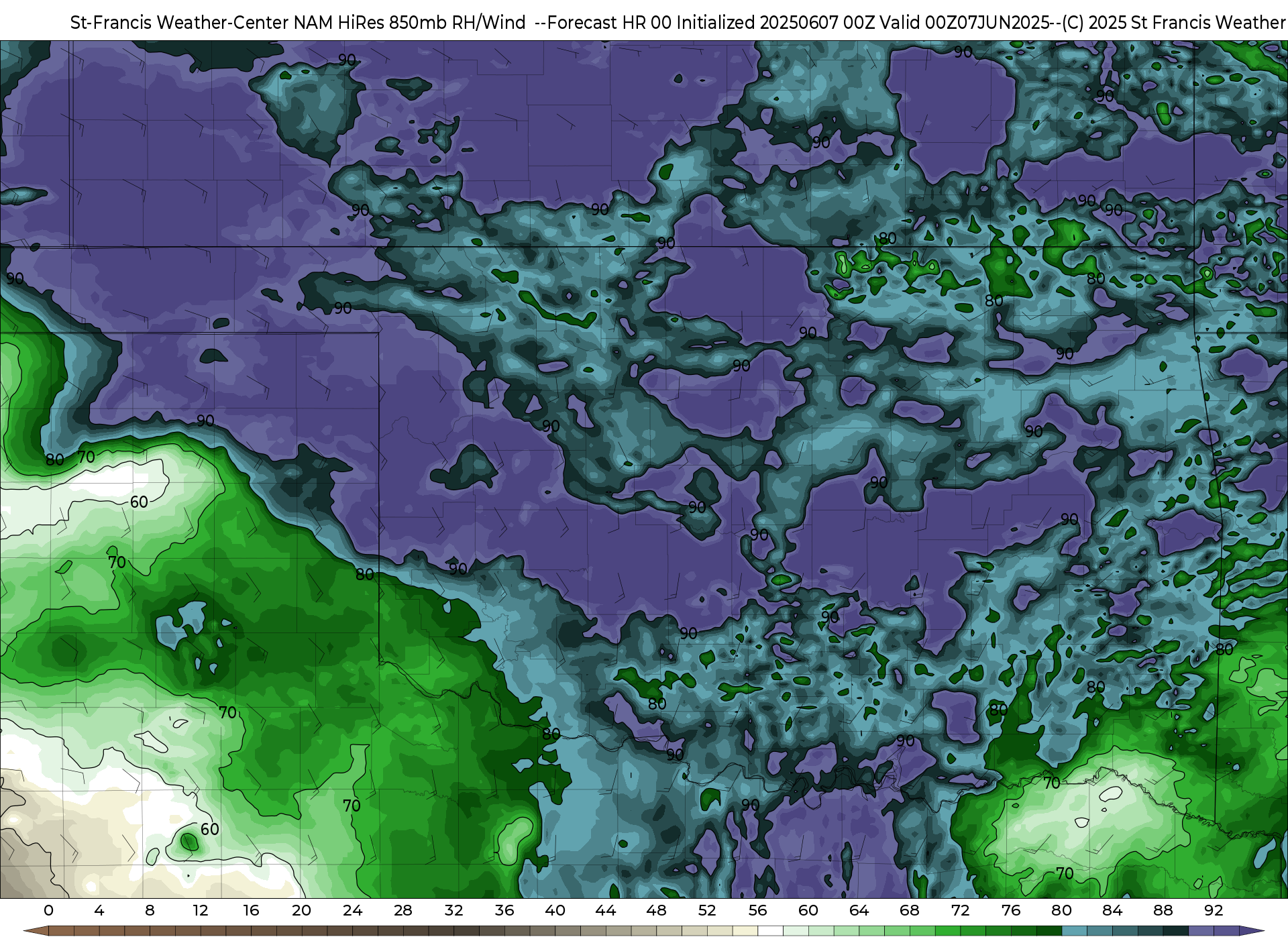This screenshot has width=1288, height=939.
Task: Click the scale value 68
Action: (x=910, y=910)
